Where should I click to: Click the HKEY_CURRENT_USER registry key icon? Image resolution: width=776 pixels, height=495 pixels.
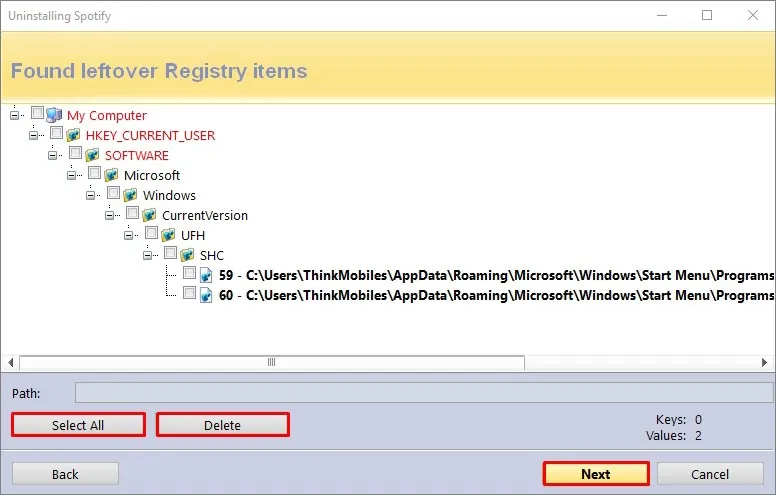click(x=74, y=135)
